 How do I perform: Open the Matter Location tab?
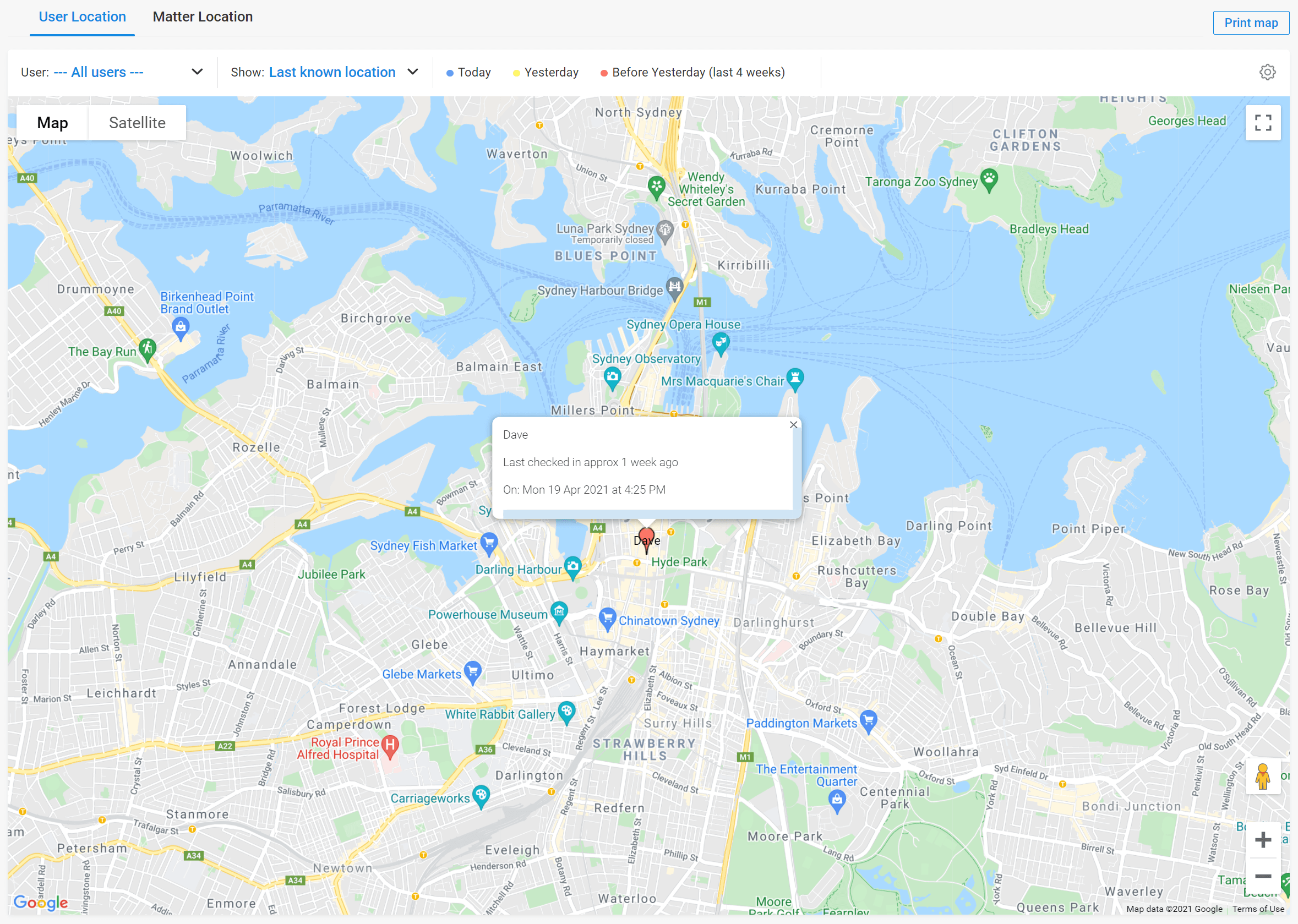pos(203,17)
